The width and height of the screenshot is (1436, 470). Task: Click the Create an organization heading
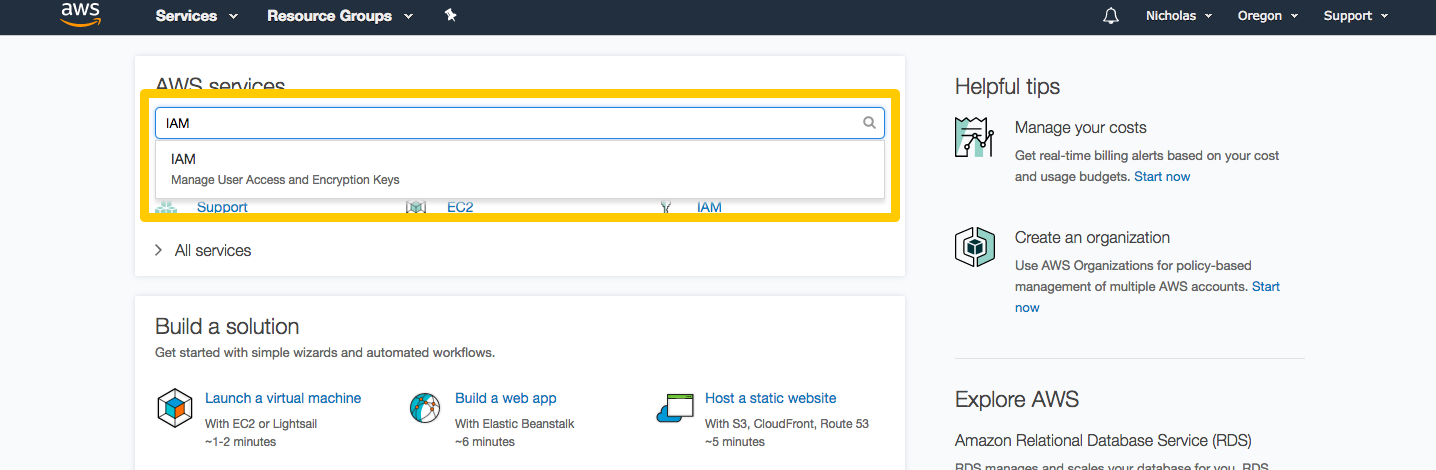click(1092, 238)
